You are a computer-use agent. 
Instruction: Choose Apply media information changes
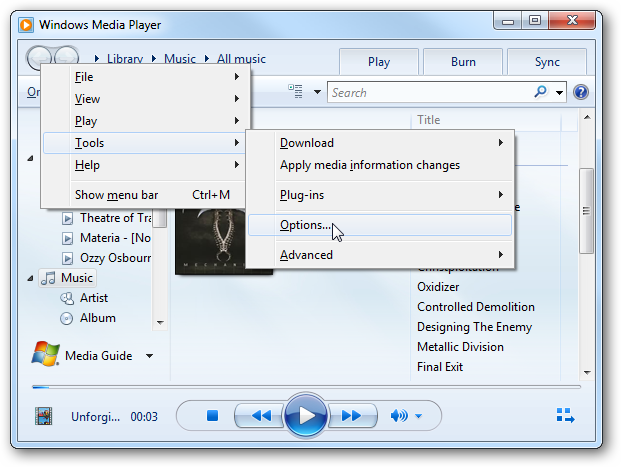tap(380, 165)
